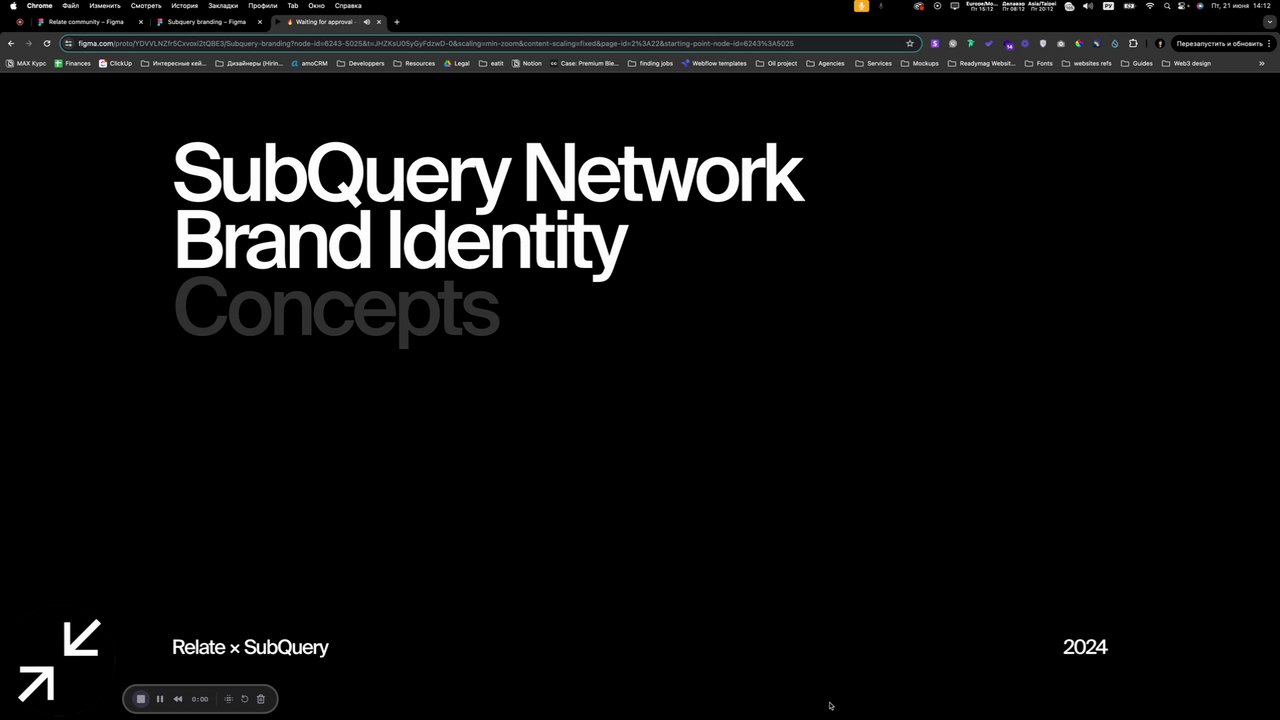The height and width of the screenshot is (720, 1280).
Task: Go forward in browser history
Action: pos(28,43)
